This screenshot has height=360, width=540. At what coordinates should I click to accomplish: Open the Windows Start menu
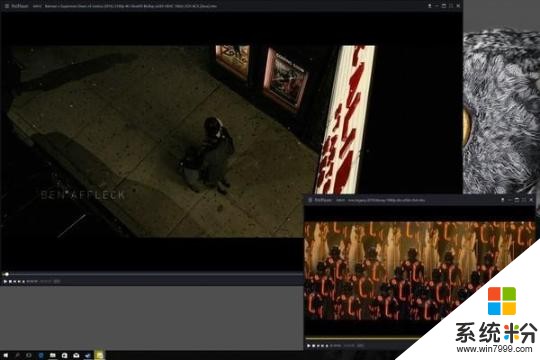click(x=6, y=355)
